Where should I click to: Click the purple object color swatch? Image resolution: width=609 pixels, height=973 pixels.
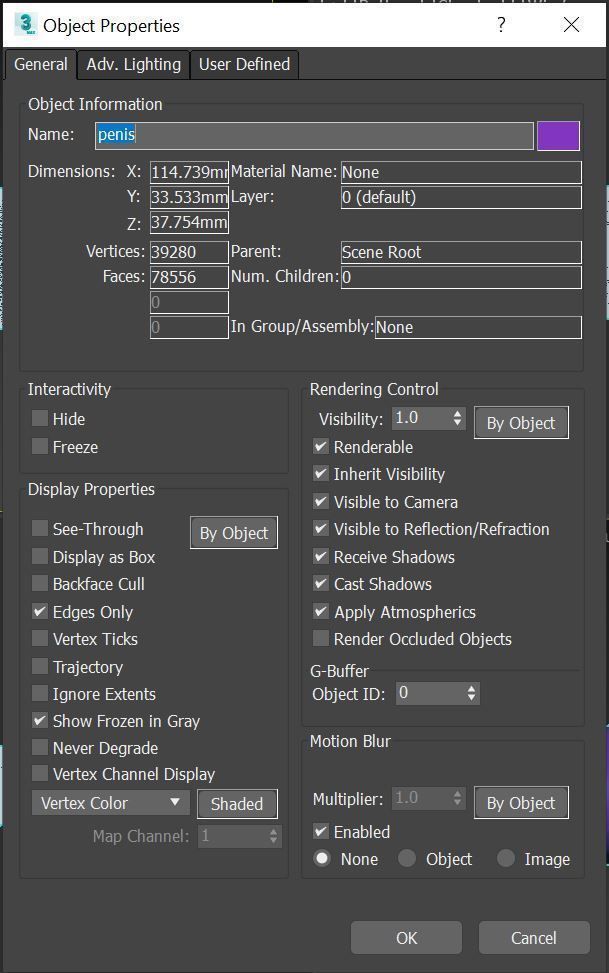click(558, 135)
